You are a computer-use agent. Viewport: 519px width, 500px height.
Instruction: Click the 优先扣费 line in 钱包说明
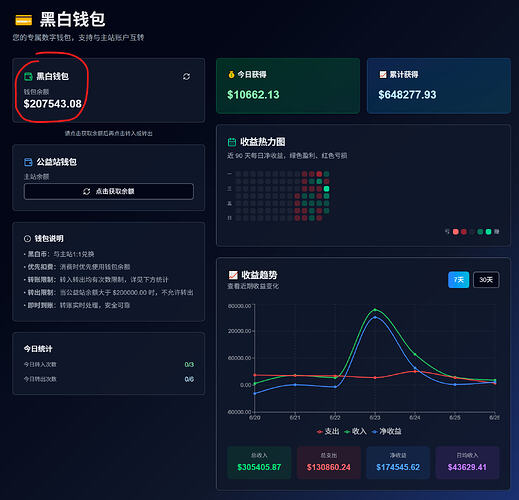click(77, 267)
